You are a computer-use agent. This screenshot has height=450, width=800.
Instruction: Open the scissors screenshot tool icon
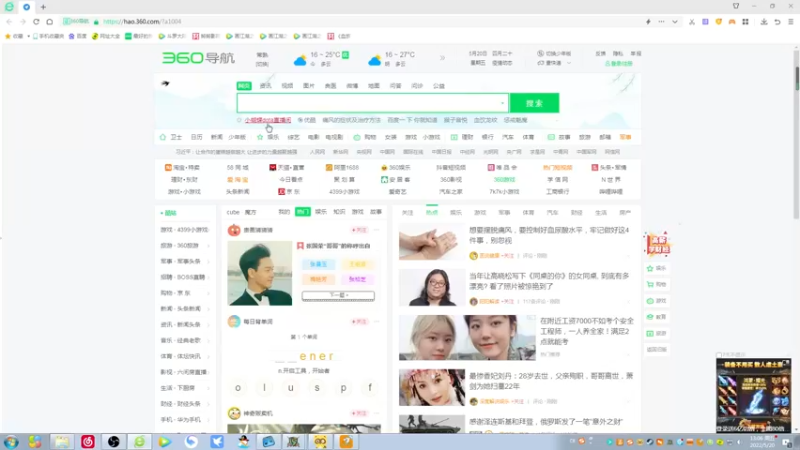(691, 21)
